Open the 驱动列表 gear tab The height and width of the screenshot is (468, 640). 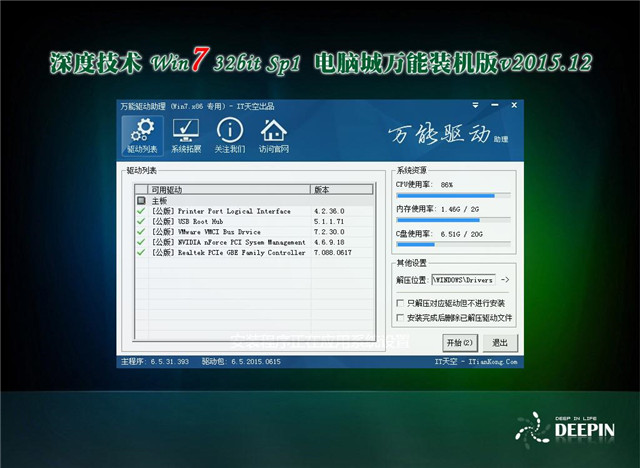142,136
